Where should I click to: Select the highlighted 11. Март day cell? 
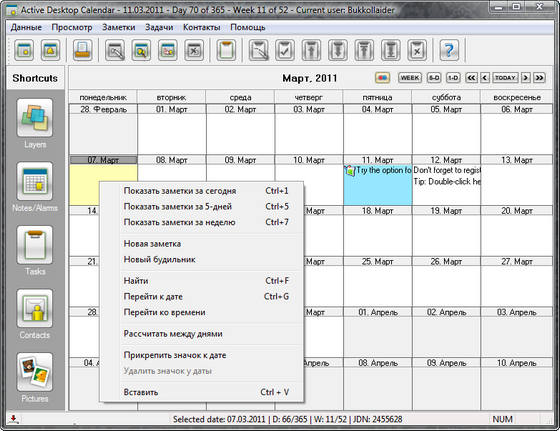point(378,185)
